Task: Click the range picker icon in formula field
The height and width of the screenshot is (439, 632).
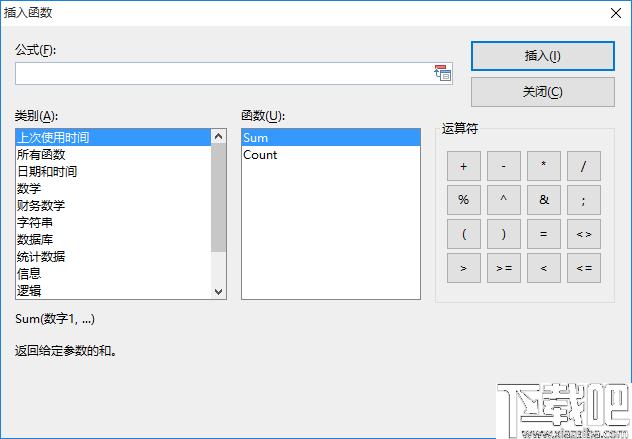Action: pos(442,73)
